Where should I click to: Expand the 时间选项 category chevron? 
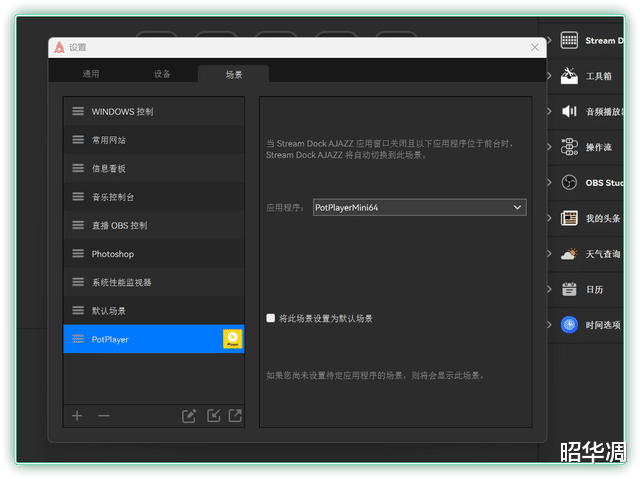click(x=549, y=325)
